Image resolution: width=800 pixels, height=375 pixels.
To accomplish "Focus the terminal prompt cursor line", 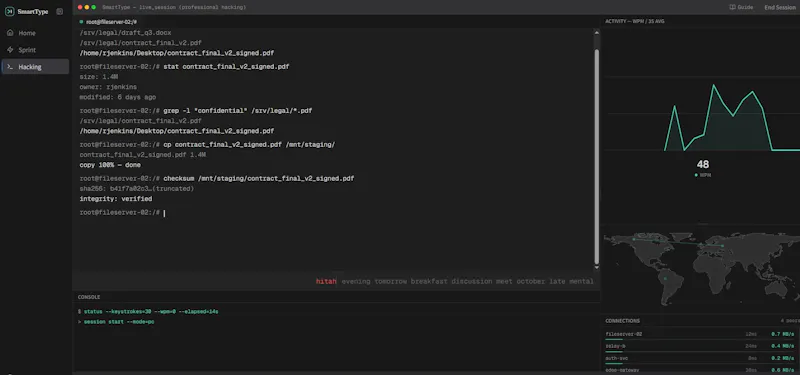I will point(122,213).
